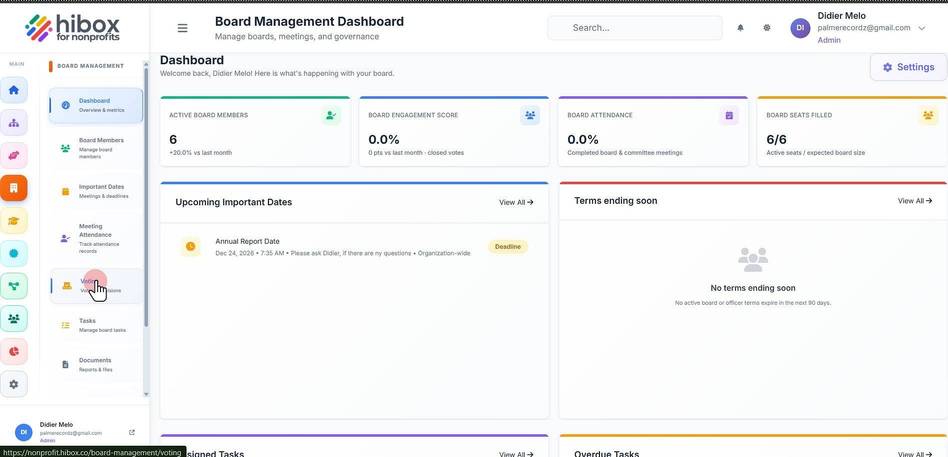Open the green workflow nodes sidebar icon
948x457 pixels.
pyautogui.click(x=14, y=286)
